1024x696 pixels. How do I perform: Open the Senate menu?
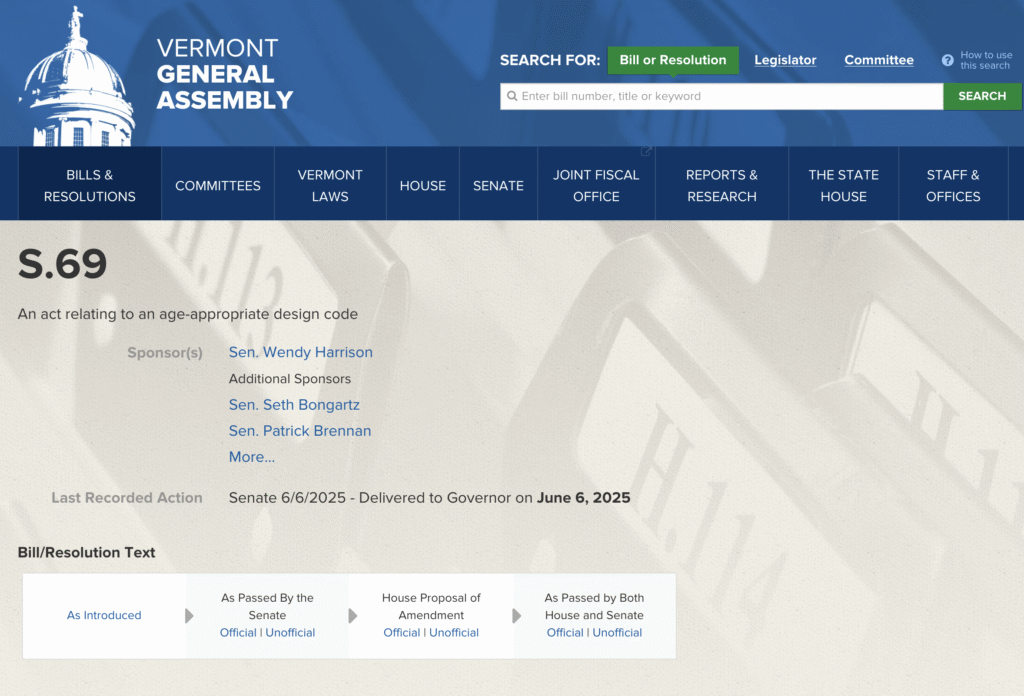click(x=498, y=185)
